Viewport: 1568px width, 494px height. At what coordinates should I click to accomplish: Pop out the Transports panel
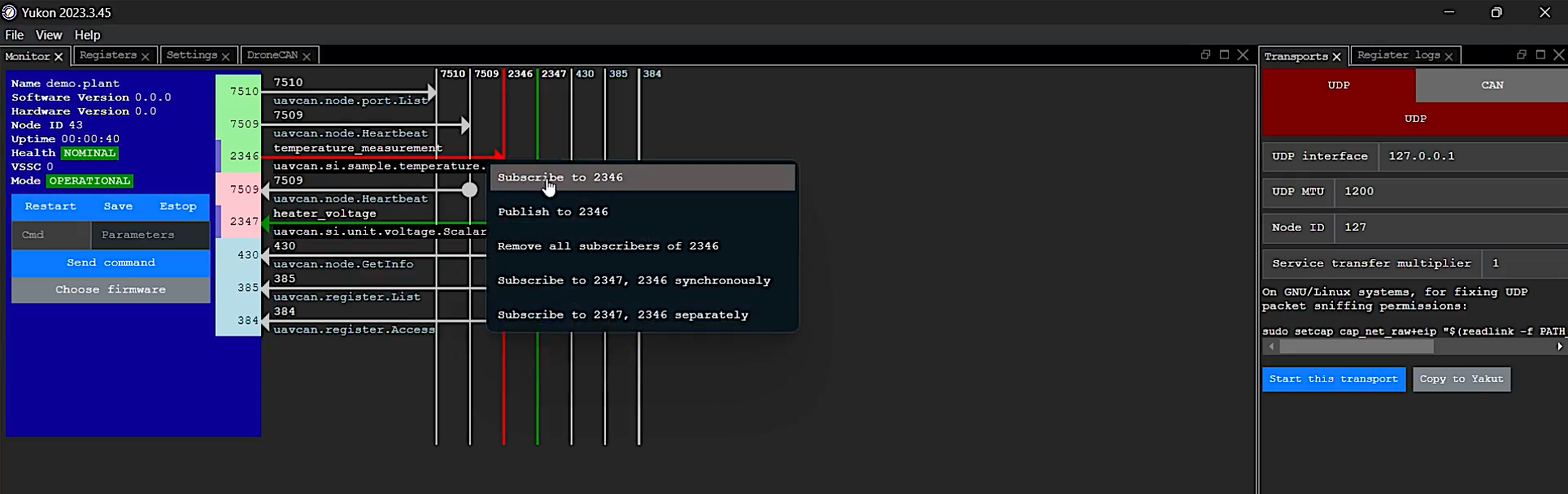tap(1522, 55)
